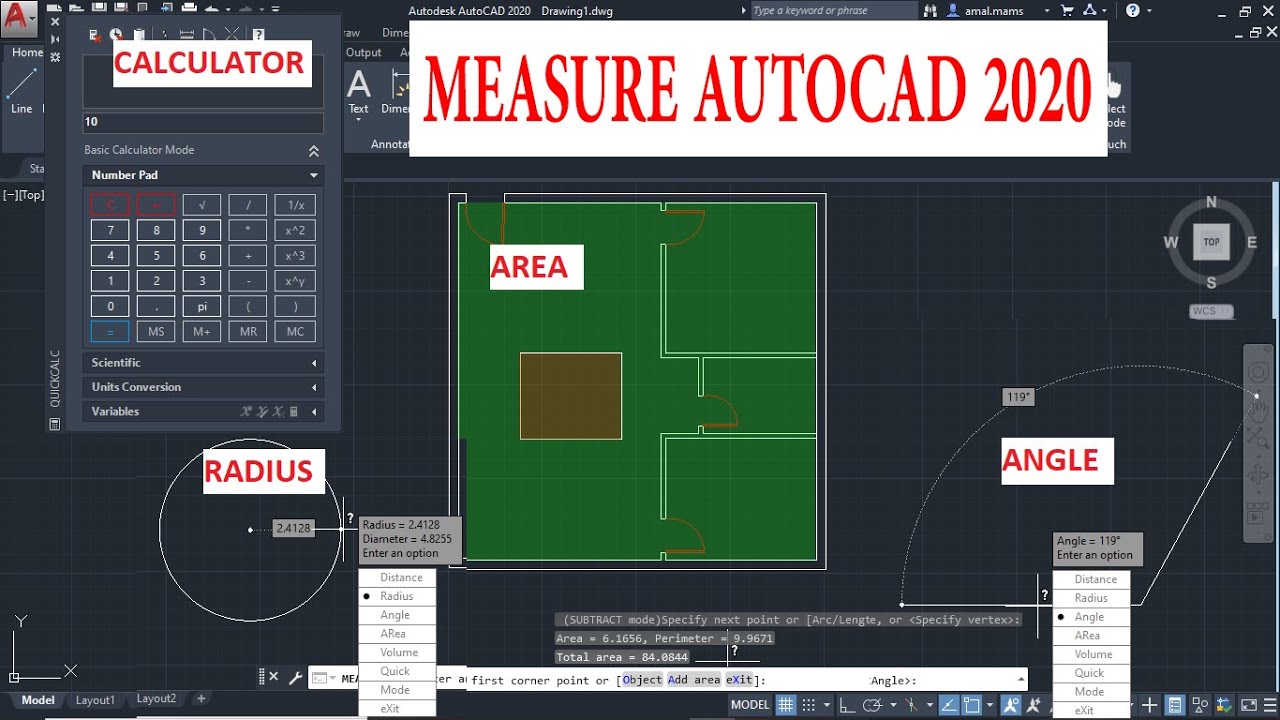This screenshot has width=1280, height=720.
Task: Click the Text annotation tool
Action: (358, 92)
